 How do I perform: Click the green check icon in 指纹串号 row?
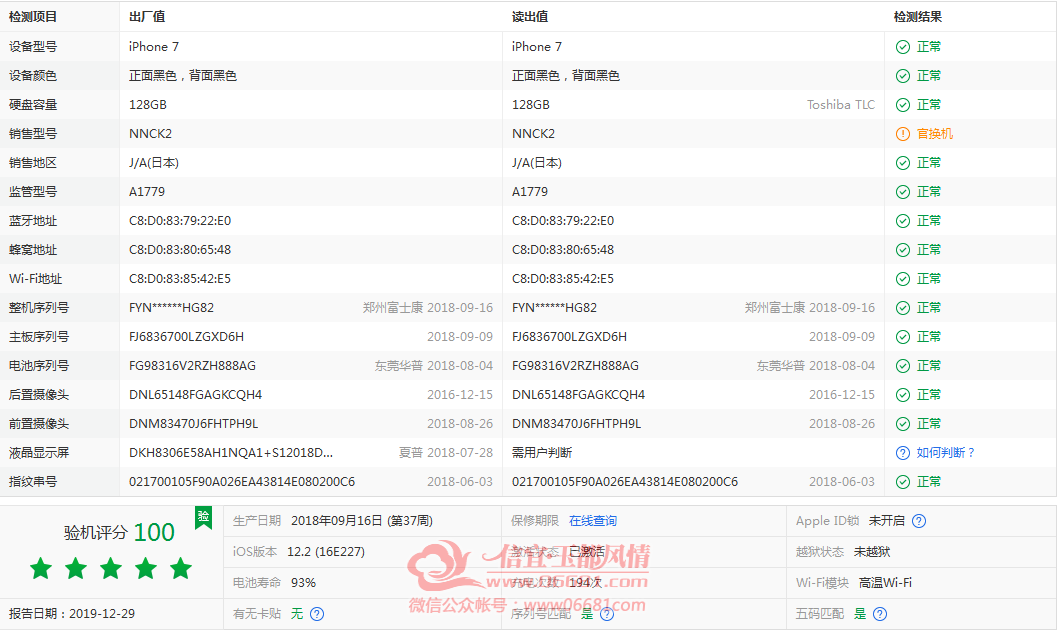pos(902,482)
